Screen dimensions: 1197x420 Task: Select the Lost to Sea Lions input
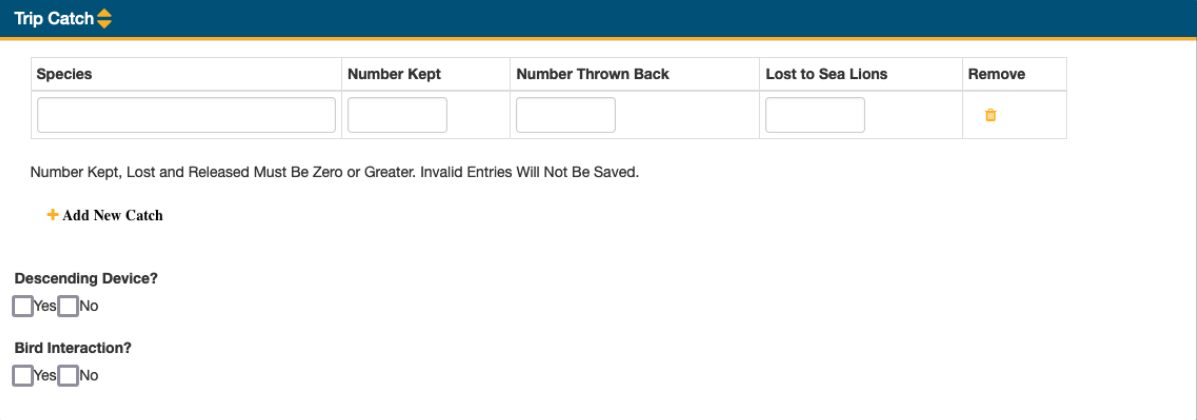click(x=815, y=115)
